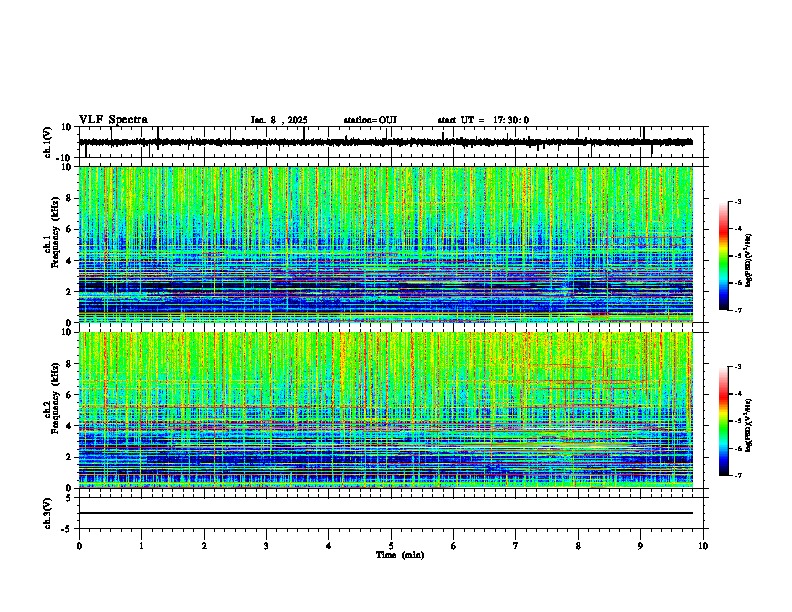The width and height of the screenshot is (792, 612).
Task: Click the "ch.1(V)" waveform axis label
Action: pyautogui.click(x=48, y=142)
